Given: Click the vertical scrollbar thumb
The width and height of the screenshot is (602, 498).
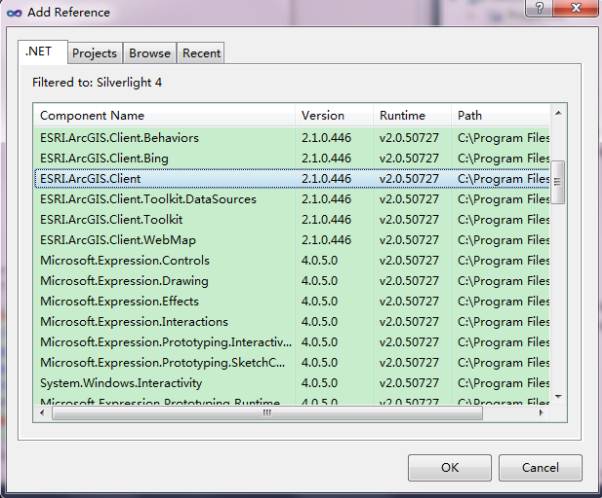Looking at the screenshot, I should point(558,182).
